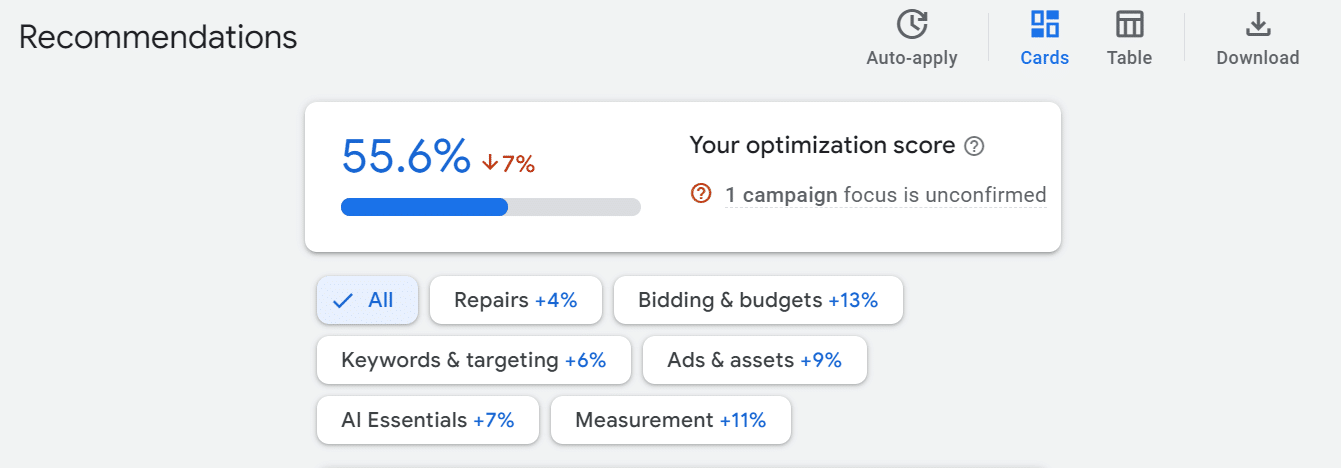
Task: Click the red 7% score decrease indicator
Action: pyautogui.click(x=508, y=163)
